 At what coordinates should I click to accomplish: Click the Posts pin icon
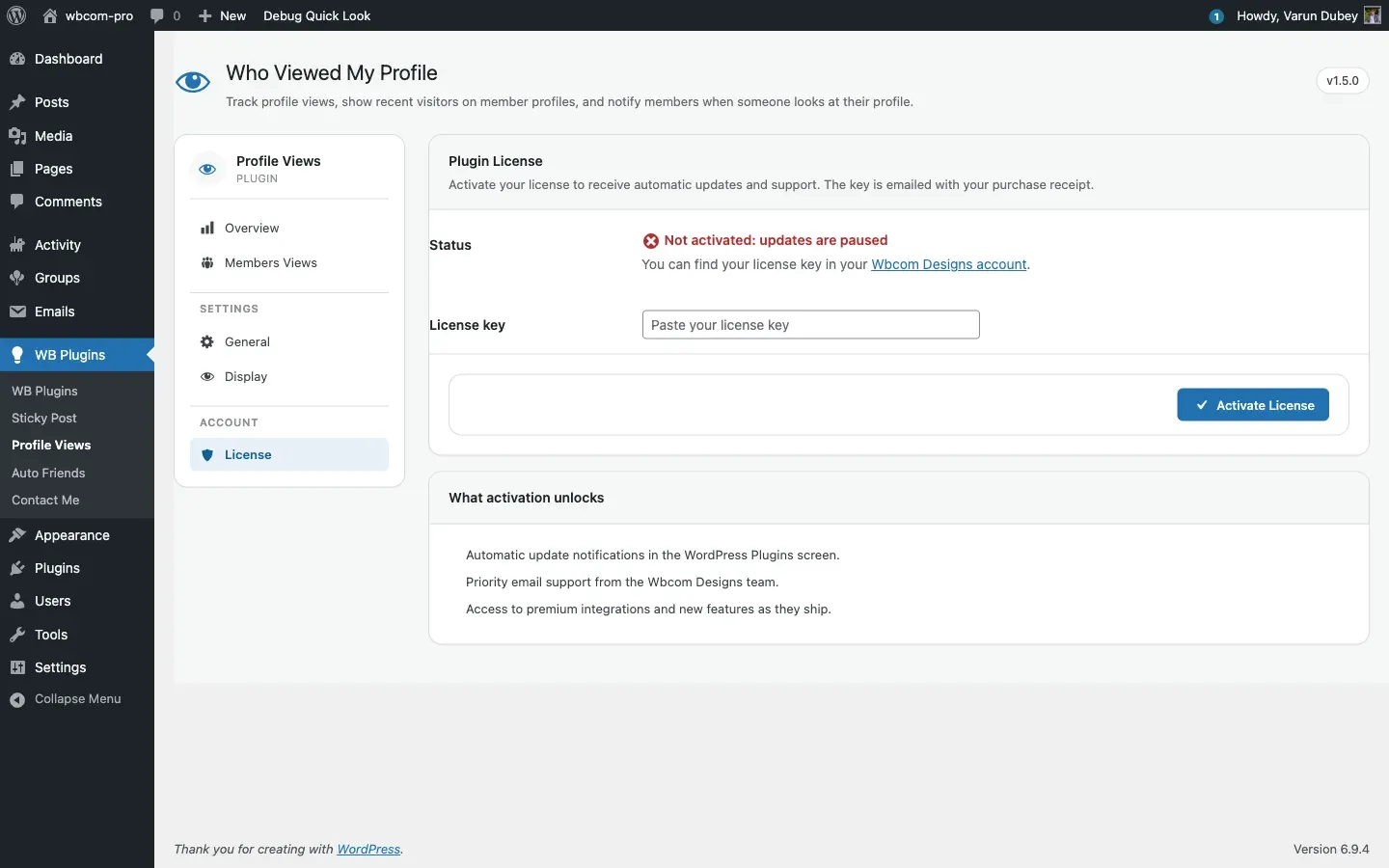click(x=17, y=102)
